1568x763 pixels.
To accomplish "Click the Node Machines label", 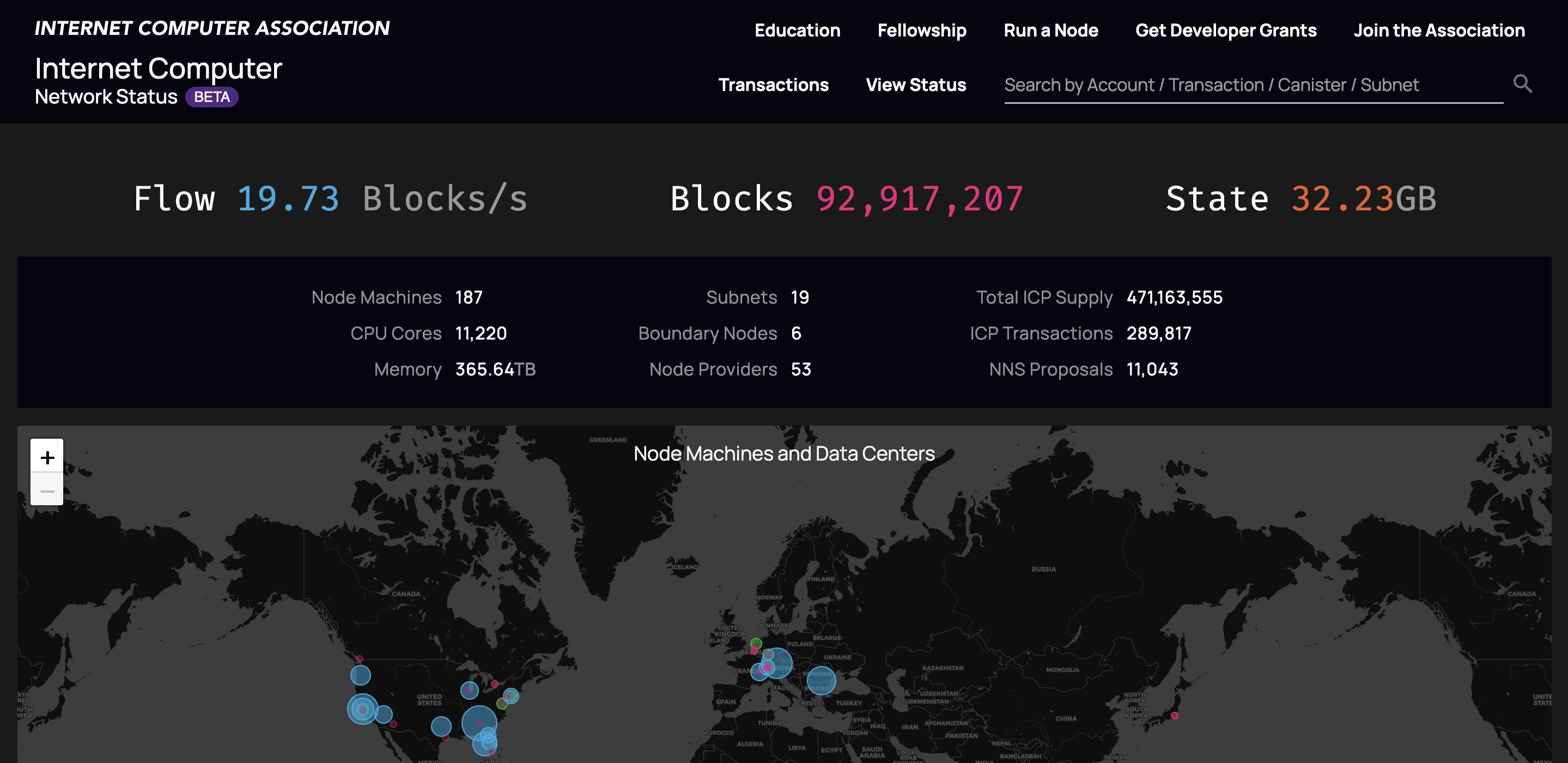I will click(376, 297).
